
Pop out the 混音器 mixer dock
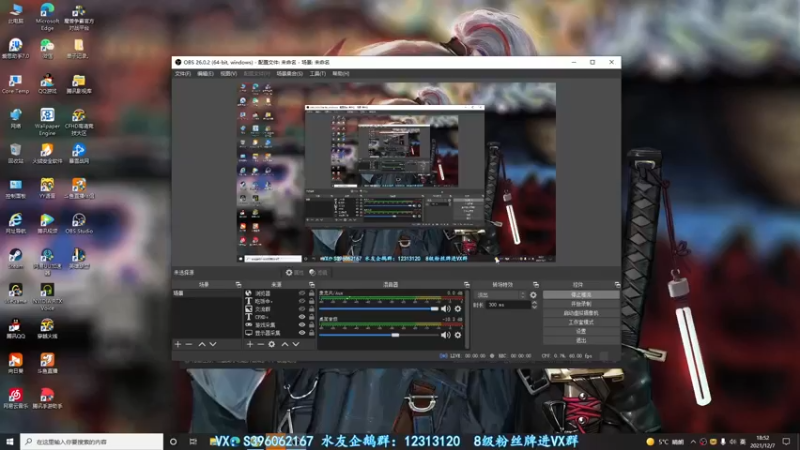coord(466,285)
